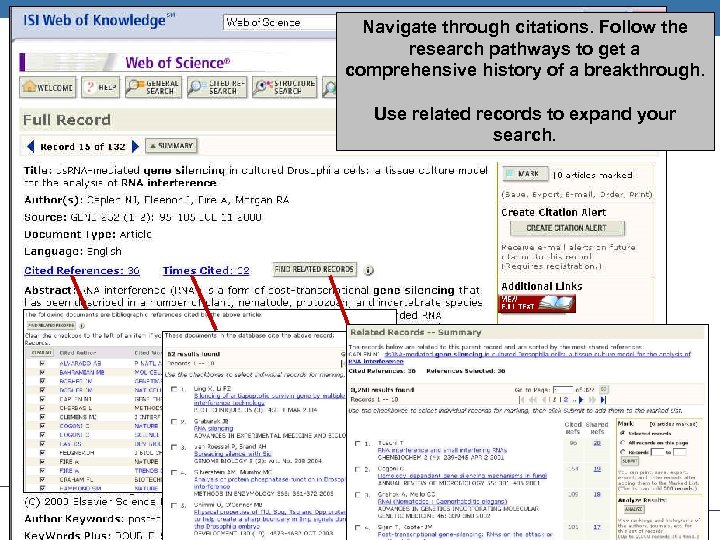Open the View Full Text book icon
Screen dimensions: 720x540
537,304
